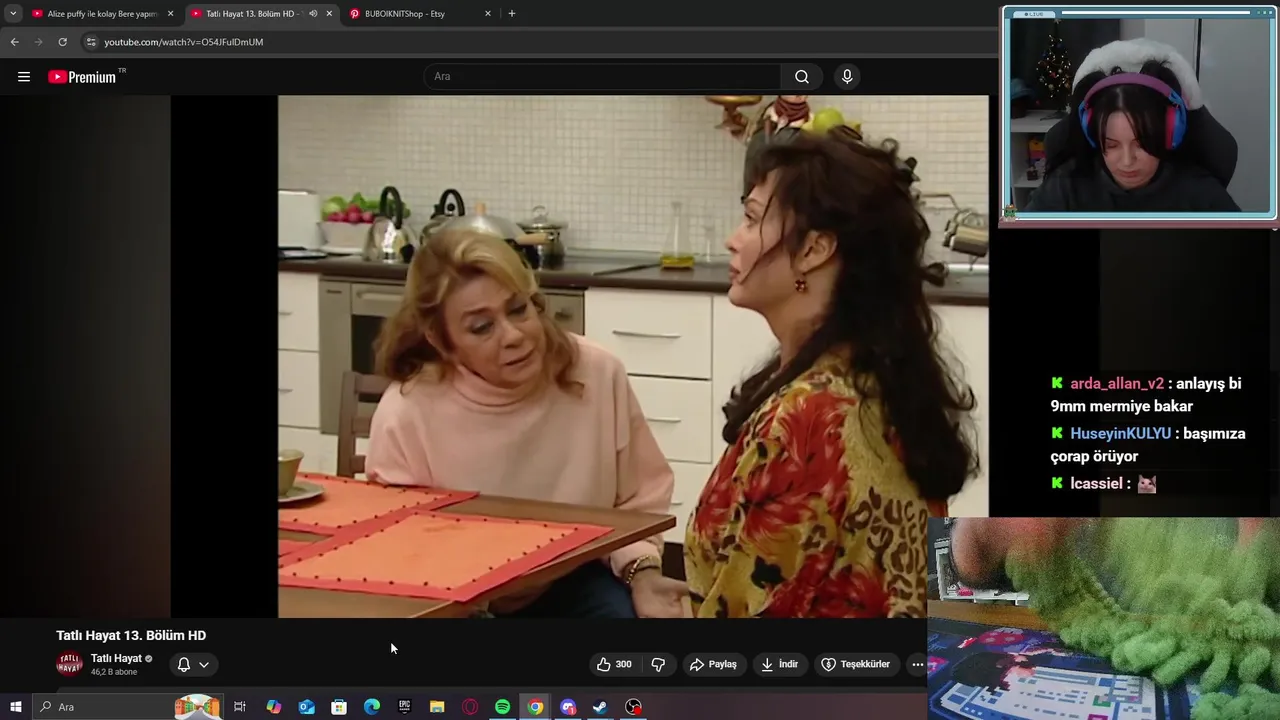This screenshot has width=1280, height=720.
Task: Toggle channel notification bell
Action: point(184,664)
